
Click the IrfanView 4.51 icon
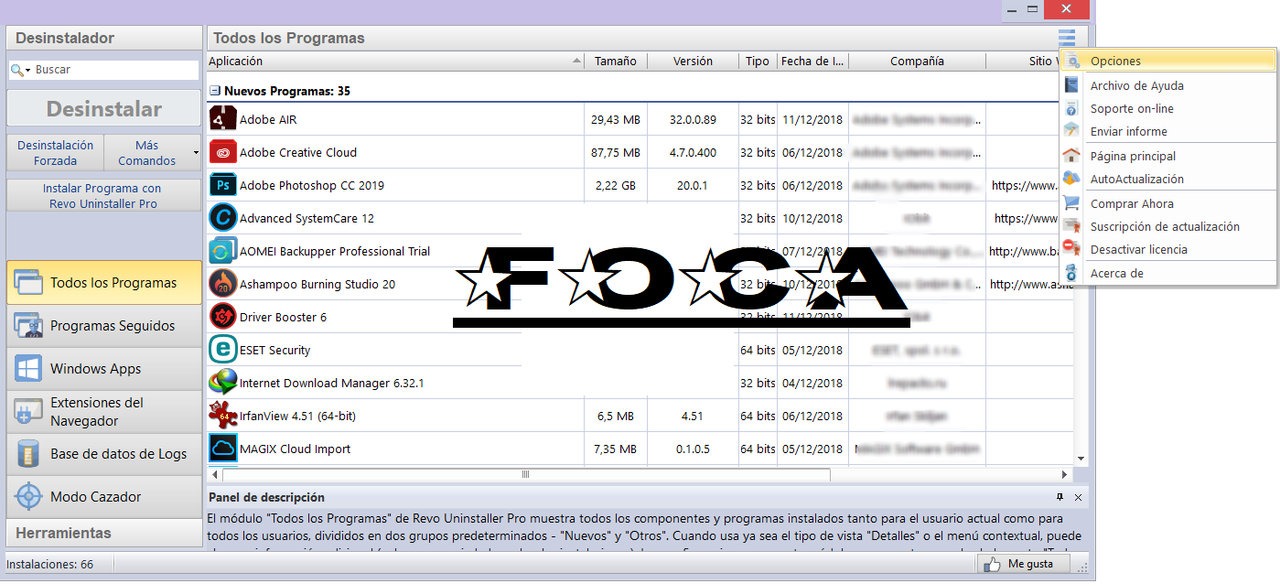click(x=222, y=416)
